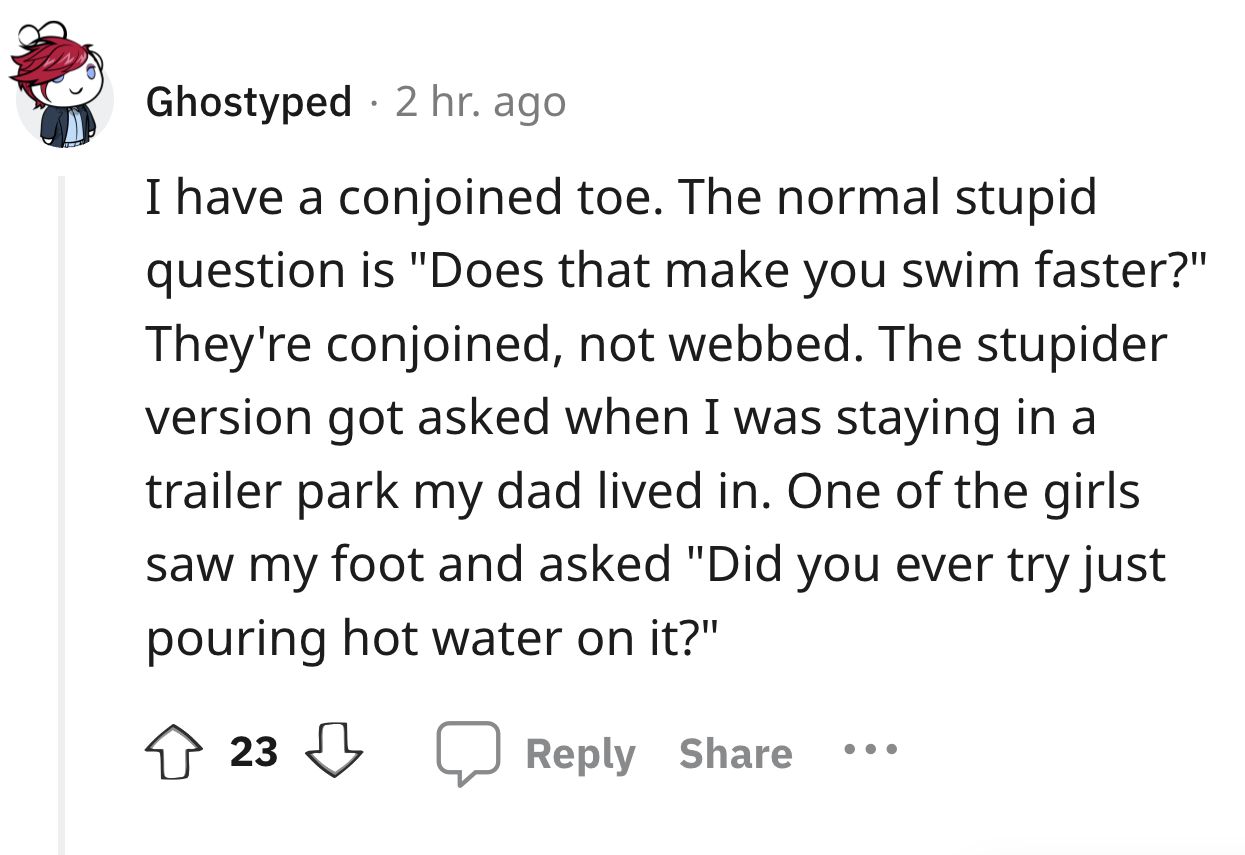Image resolution: width=1245 pixels, height=855 pixels.
Task: Share this comment
Action: click(x=736, y=753)
